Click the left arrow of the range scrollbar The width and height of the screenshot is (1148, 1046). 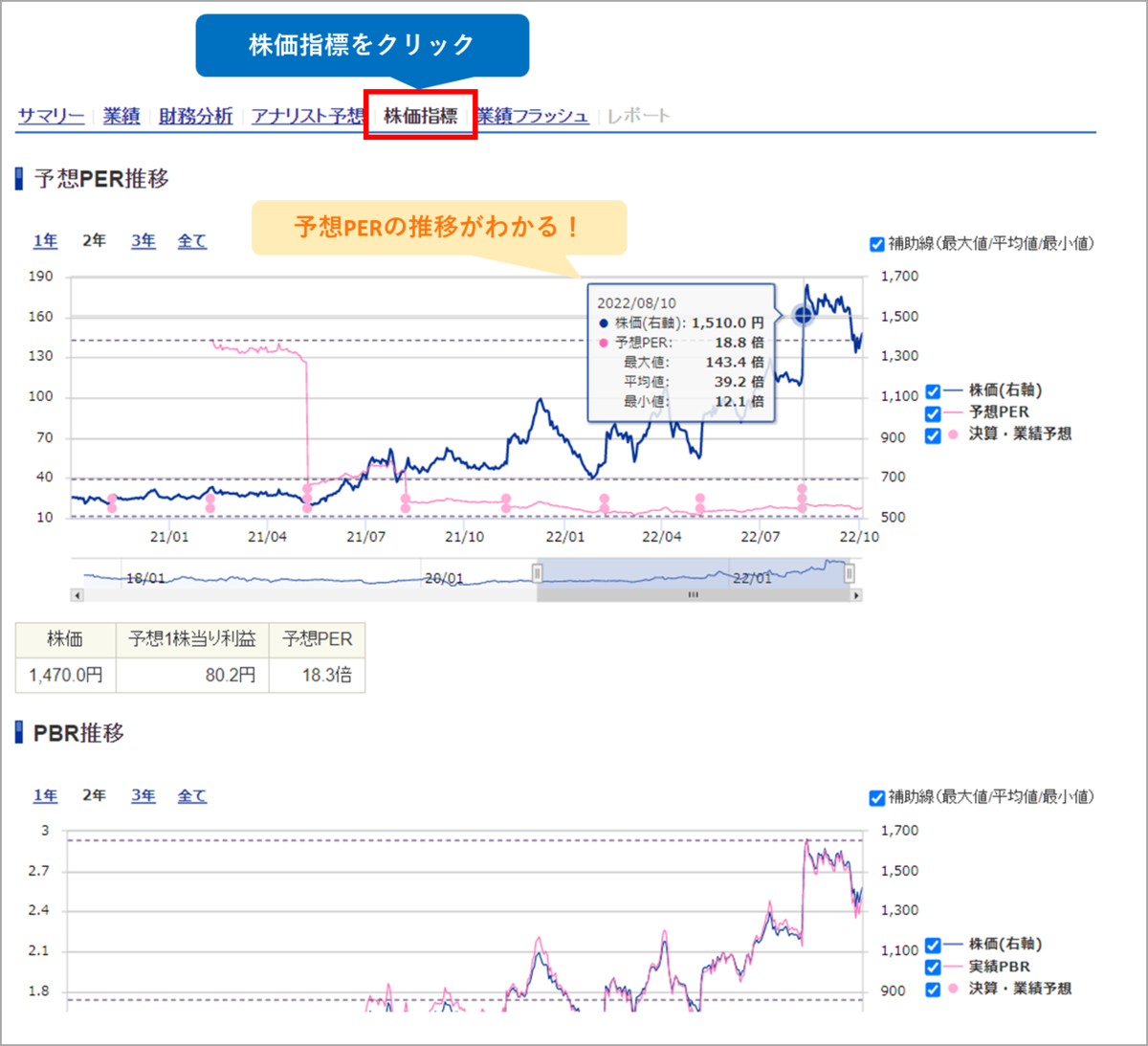point(77,595)
